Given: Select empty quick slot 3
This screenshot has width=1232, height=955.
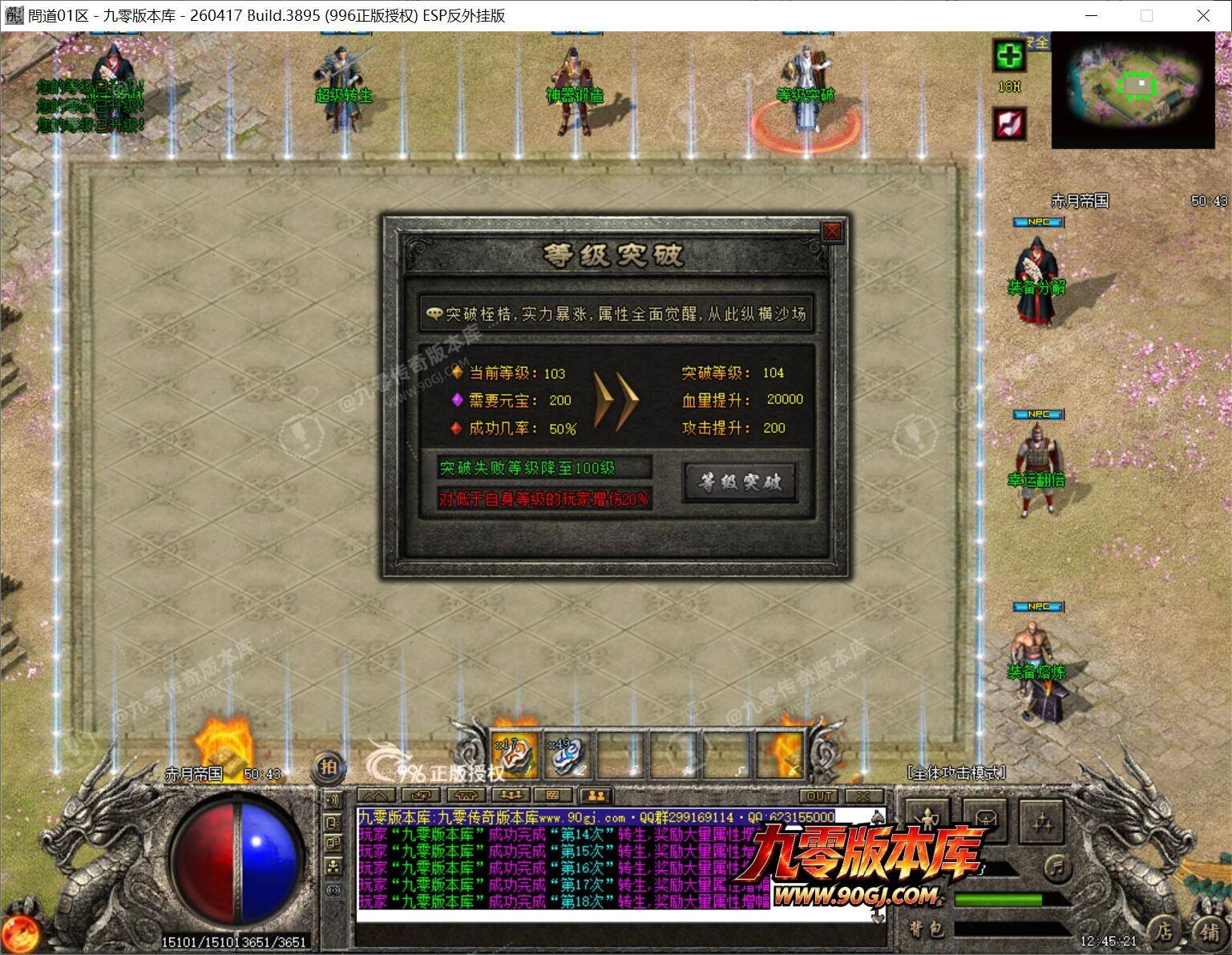Looking at the screenshot, I should click(x=620, y=756).
